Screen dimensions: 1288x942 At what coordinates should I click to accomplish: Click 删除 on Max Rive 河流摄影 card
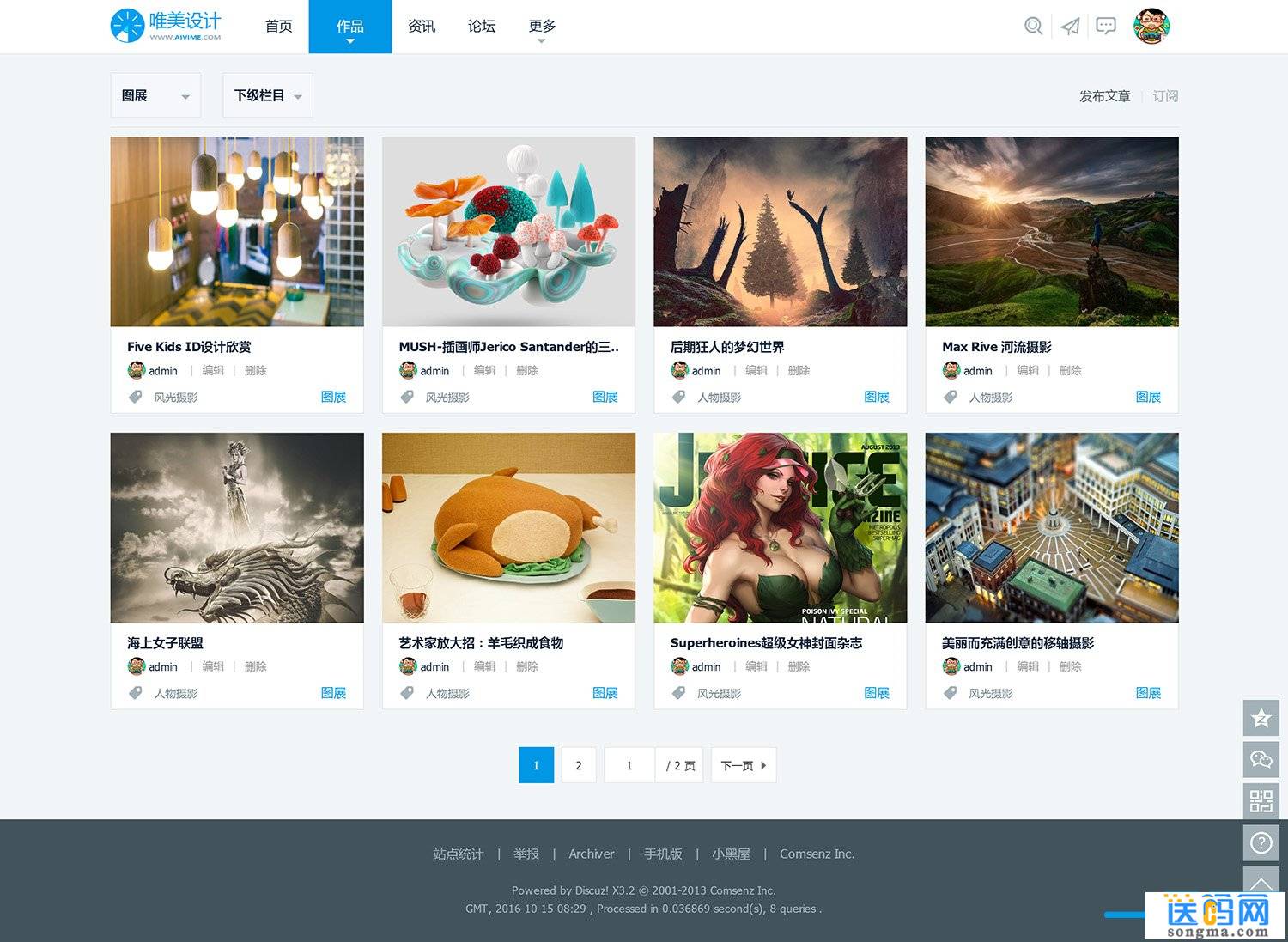(1071, 370)
